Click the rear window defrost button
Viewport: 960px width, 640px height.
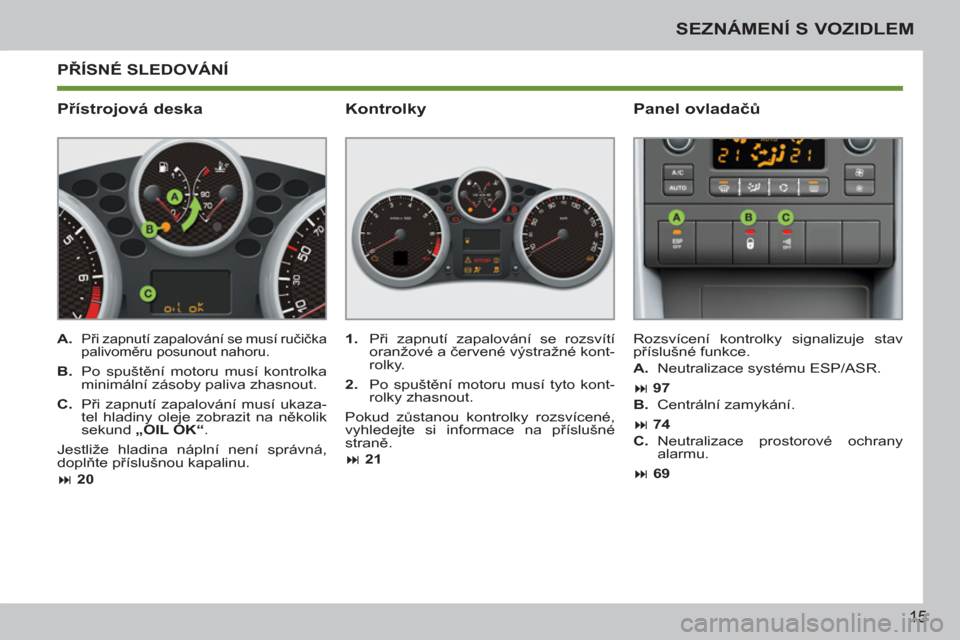pyautogui.click(x=814, y=186)
